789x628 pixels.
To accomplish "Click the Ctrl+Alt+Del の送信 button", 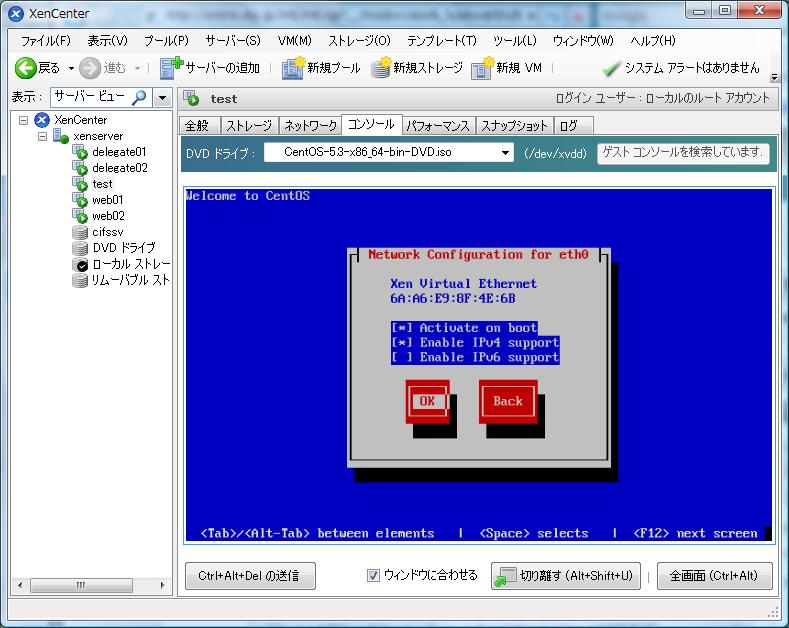I will [250, 576].
